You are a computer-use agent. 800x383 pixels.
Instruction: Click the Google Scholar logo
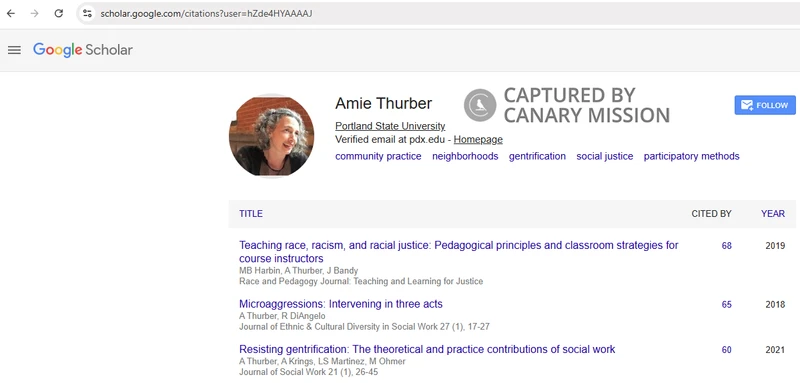tap(83, 50)
